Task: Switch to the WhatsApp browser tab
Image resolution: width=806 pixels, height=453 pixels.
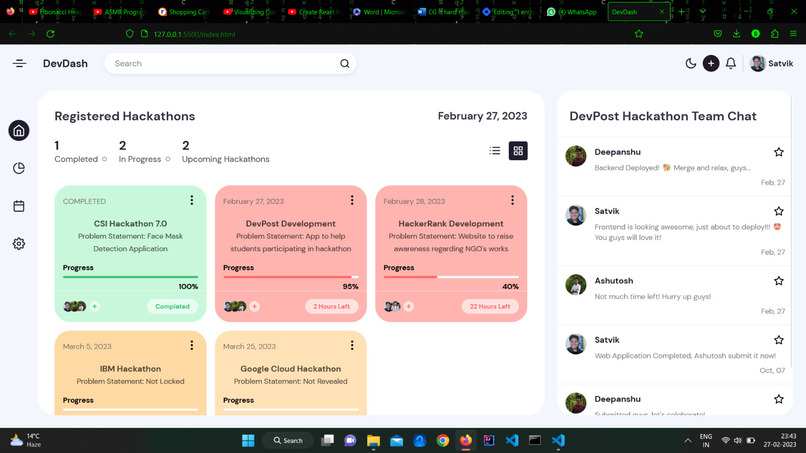Action: 574,11
